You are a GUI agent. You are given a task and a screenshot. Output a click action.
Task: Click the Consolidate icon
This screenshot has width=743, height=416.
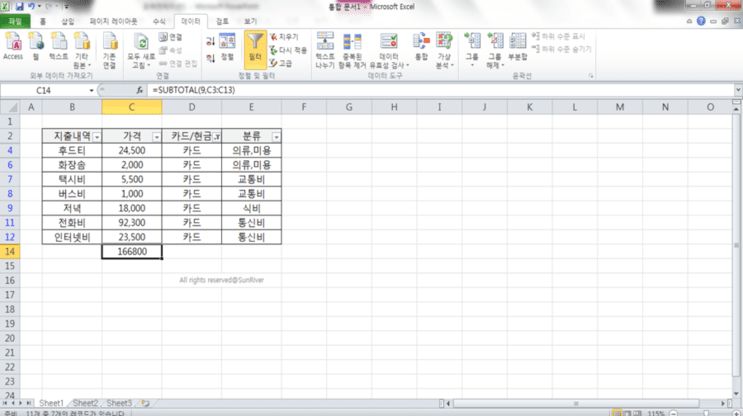[x=421, y=46]
